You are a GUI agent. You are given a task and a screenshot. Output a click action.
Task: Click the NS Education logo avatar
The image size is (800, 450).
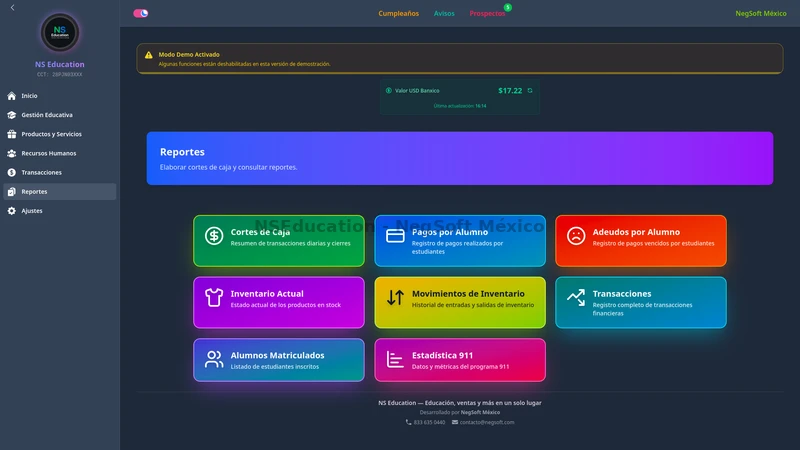tap(60, 33)
